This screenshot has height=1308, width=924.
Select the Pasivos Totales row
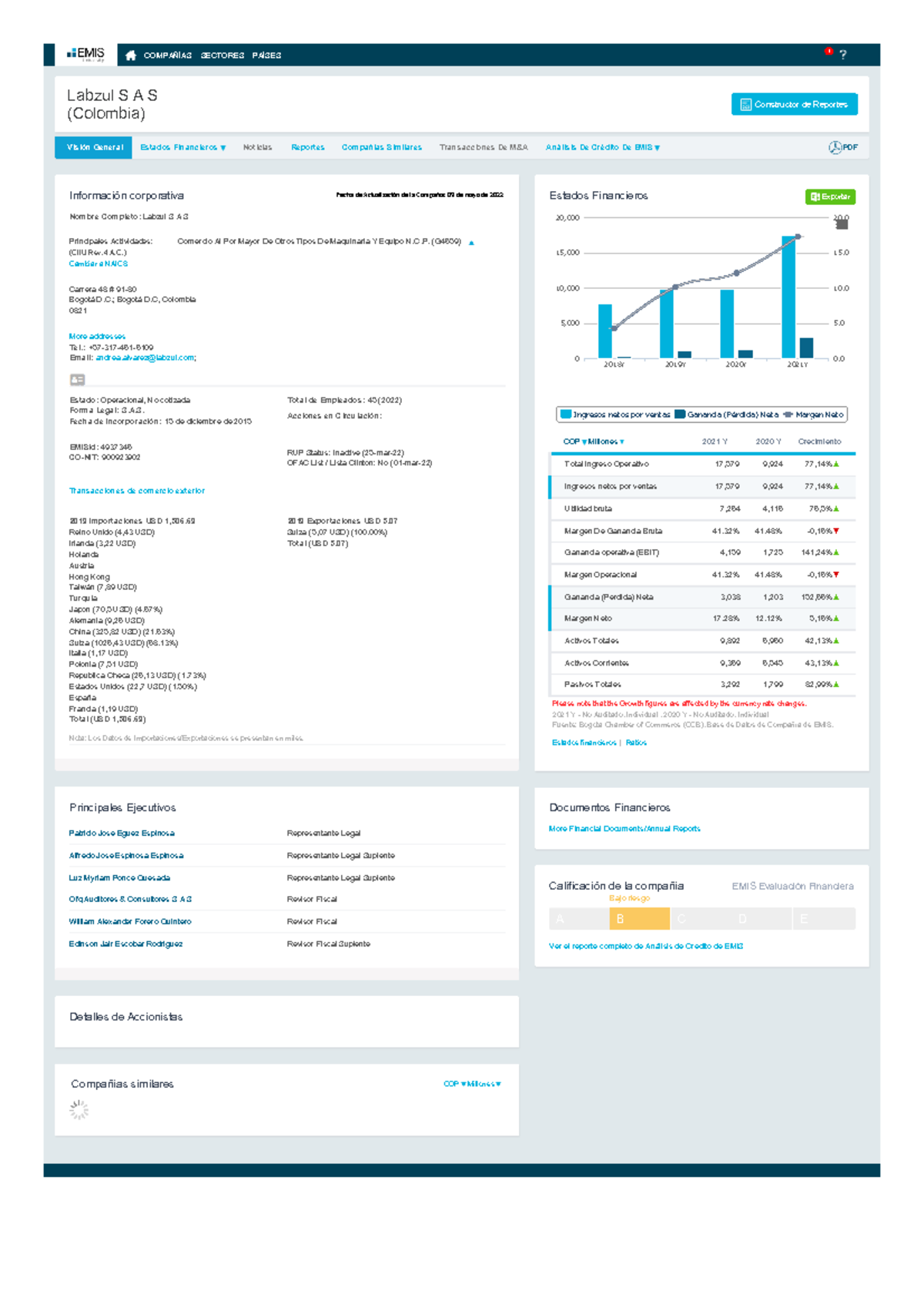pyautogui.click(x=703, y=684)
